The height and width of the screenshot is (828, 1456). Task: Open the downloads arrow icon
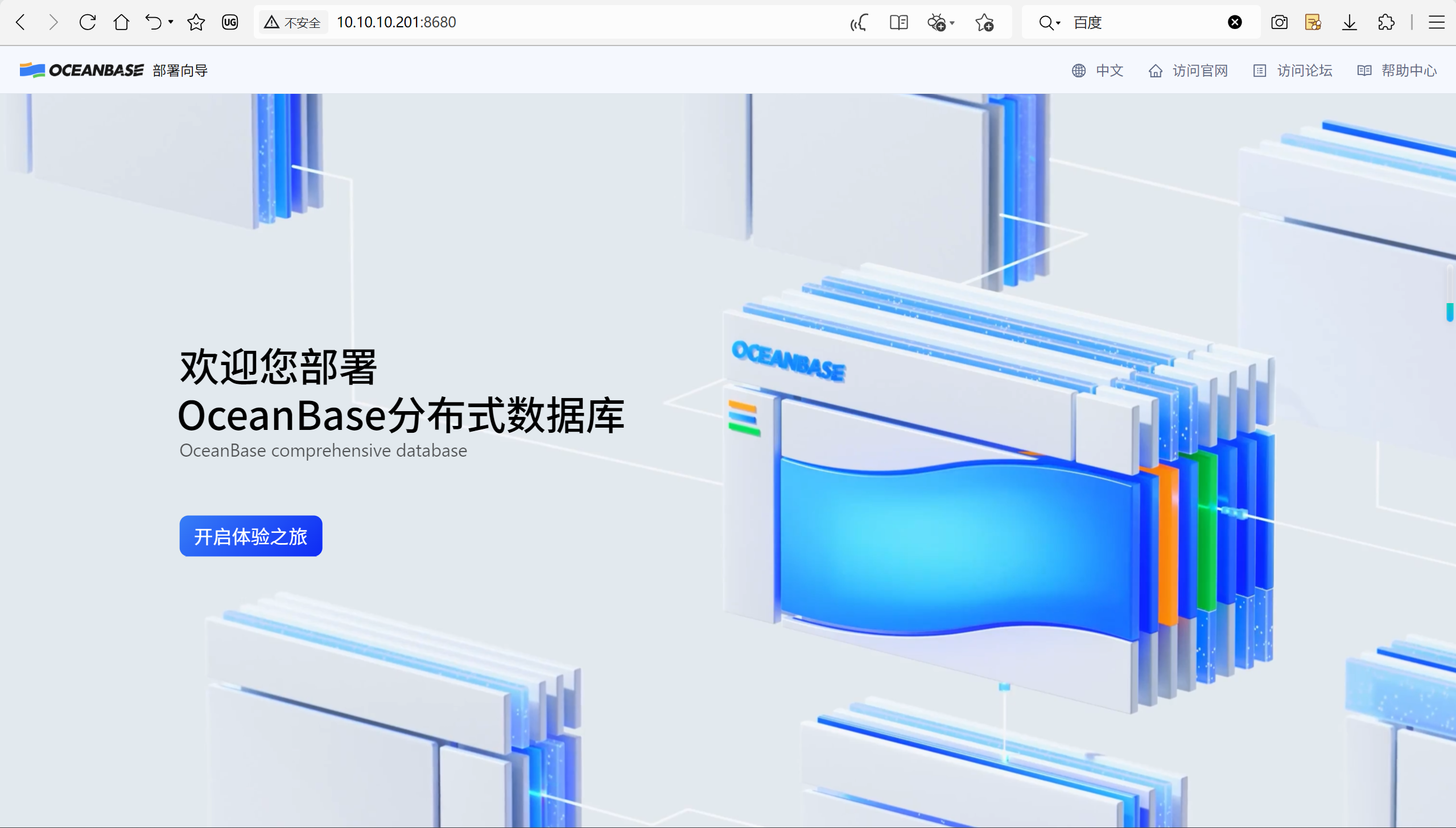coord(1350,22)
